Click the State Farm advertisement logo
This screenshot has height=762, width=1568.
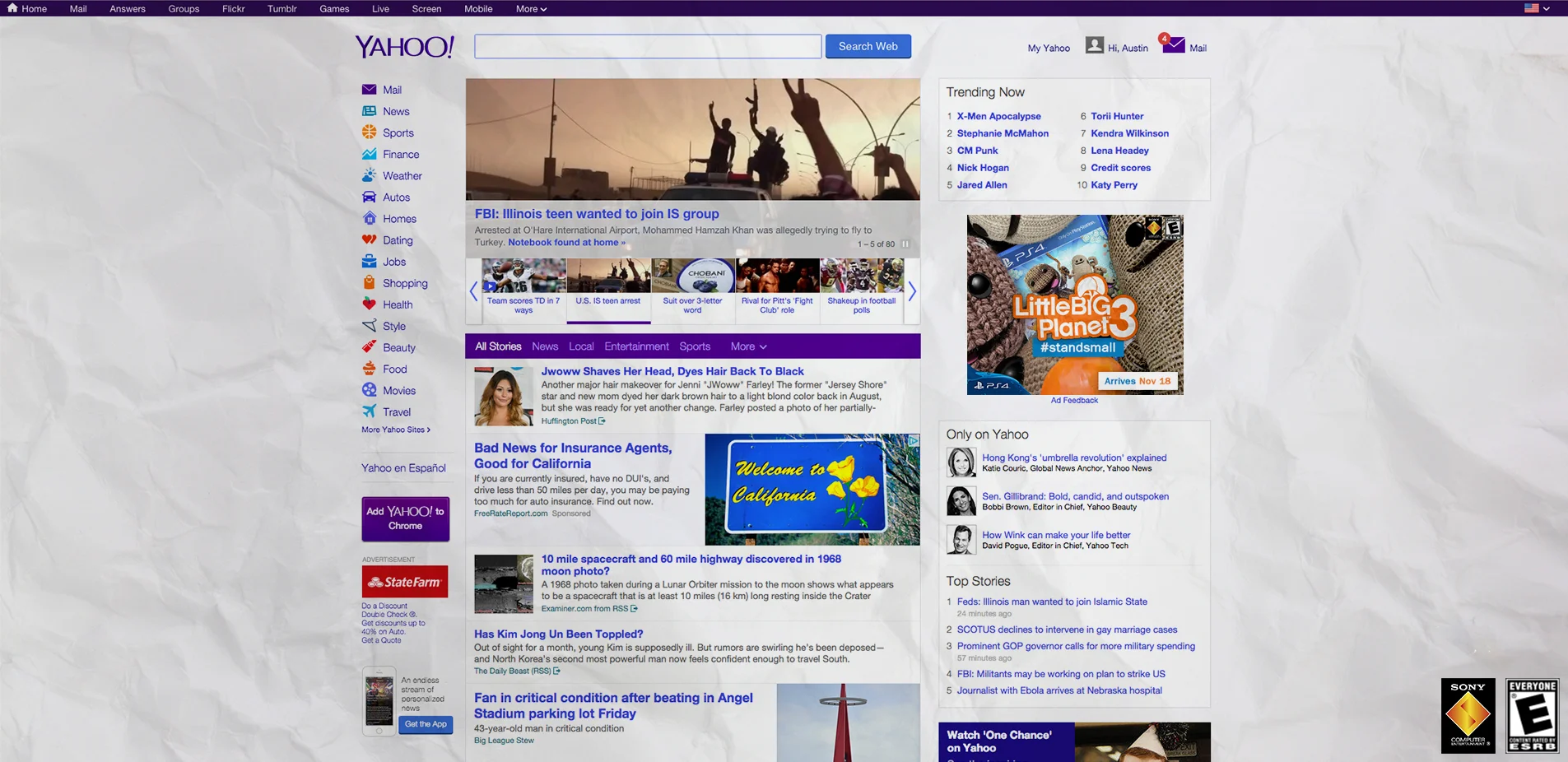405,582
